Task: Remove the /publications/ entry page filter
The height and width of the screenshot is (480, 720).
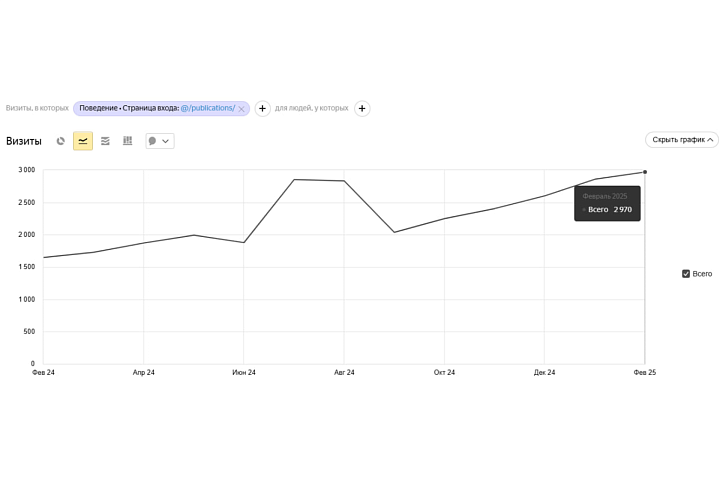Action: [x=241, y=109]
